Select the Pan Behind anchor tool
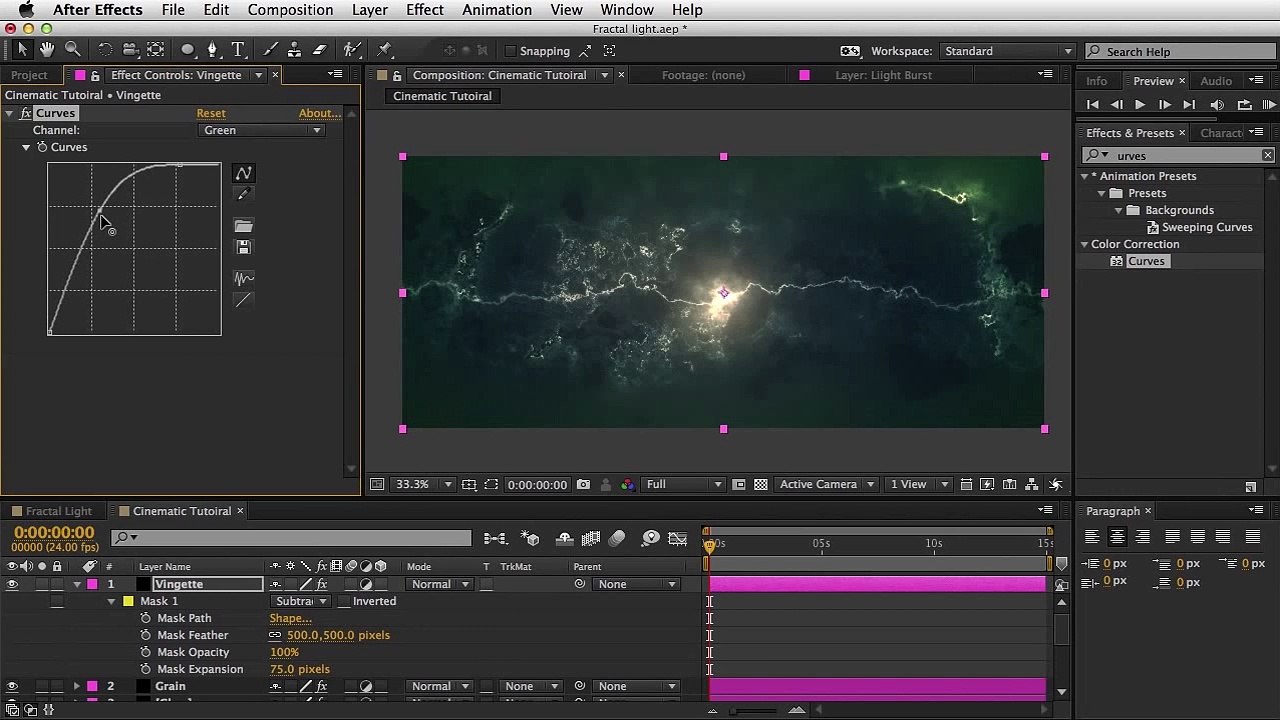1280x720 pixels. pos(156,49)
